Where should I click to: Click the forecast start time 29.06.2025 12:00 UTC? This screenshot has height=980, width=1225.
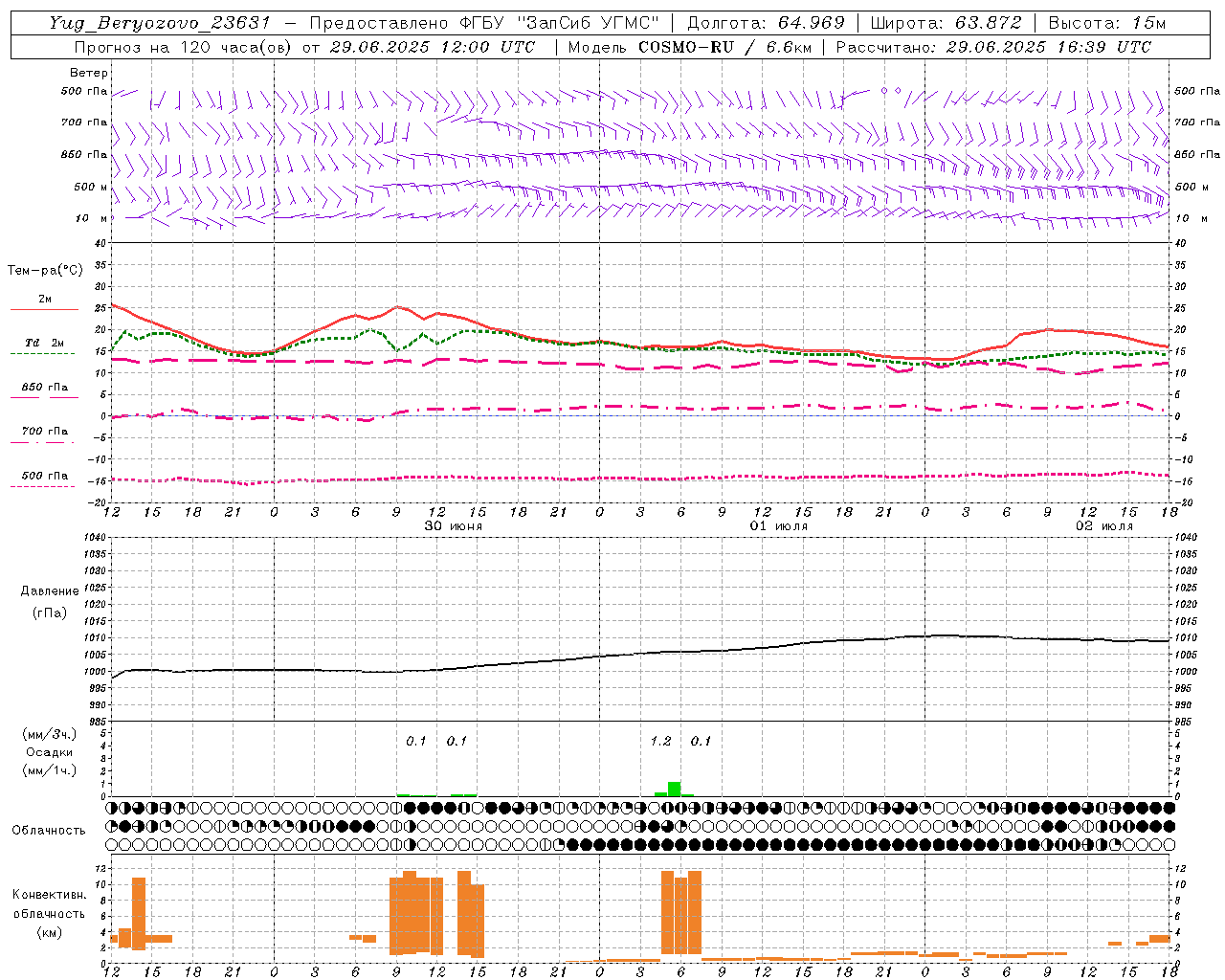432,47
